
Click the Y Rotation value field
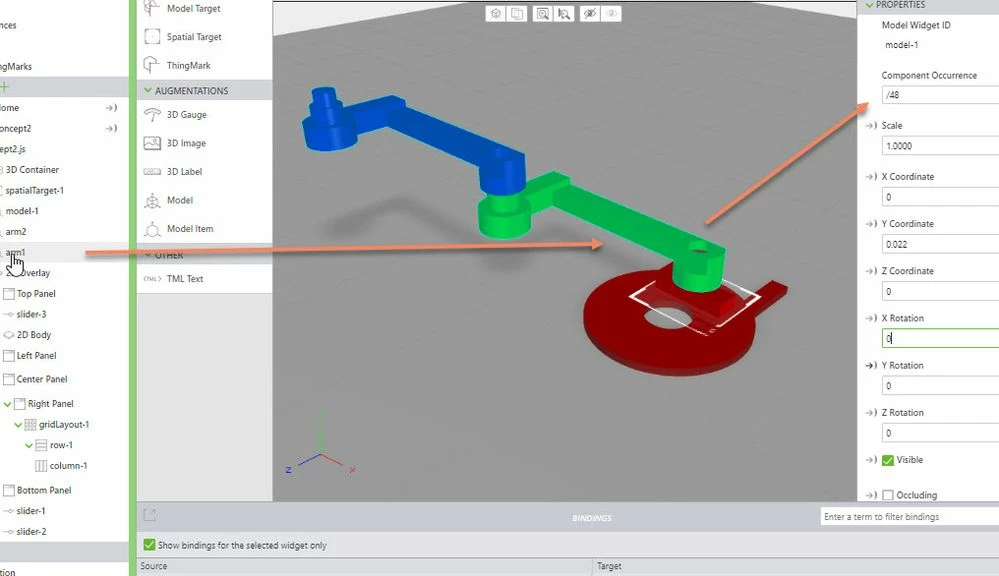pyautogui.click(x=940, y=385)
